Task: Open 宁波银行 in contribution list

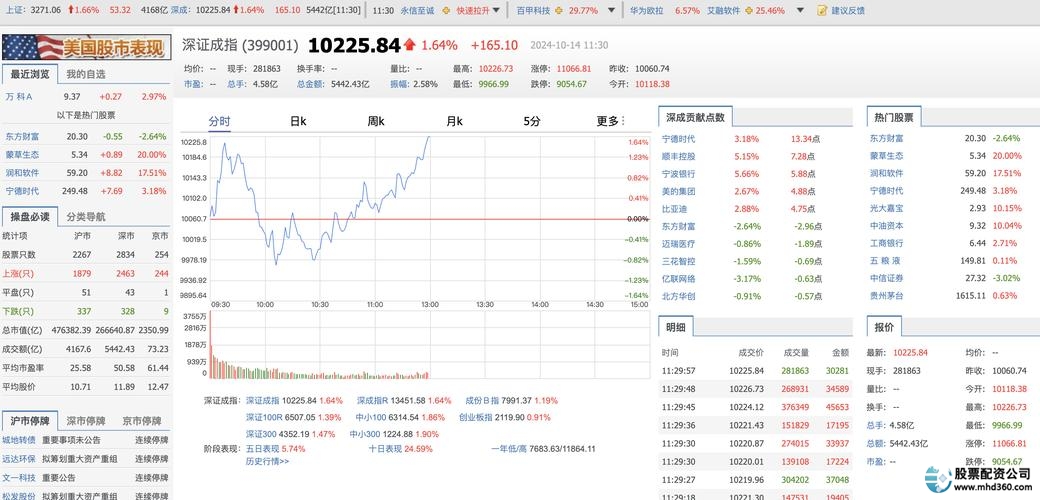Action: [x=679, y=174]
